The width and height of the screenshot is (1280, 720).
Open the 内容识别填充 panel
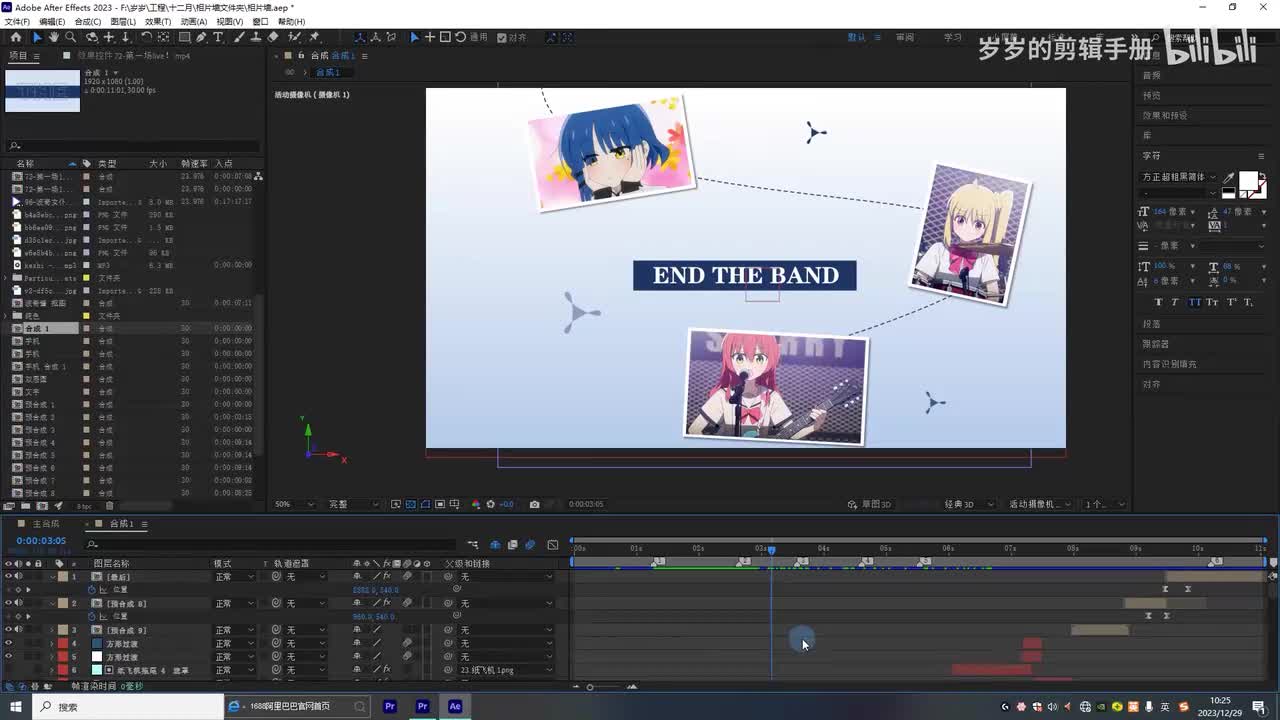1169,364
